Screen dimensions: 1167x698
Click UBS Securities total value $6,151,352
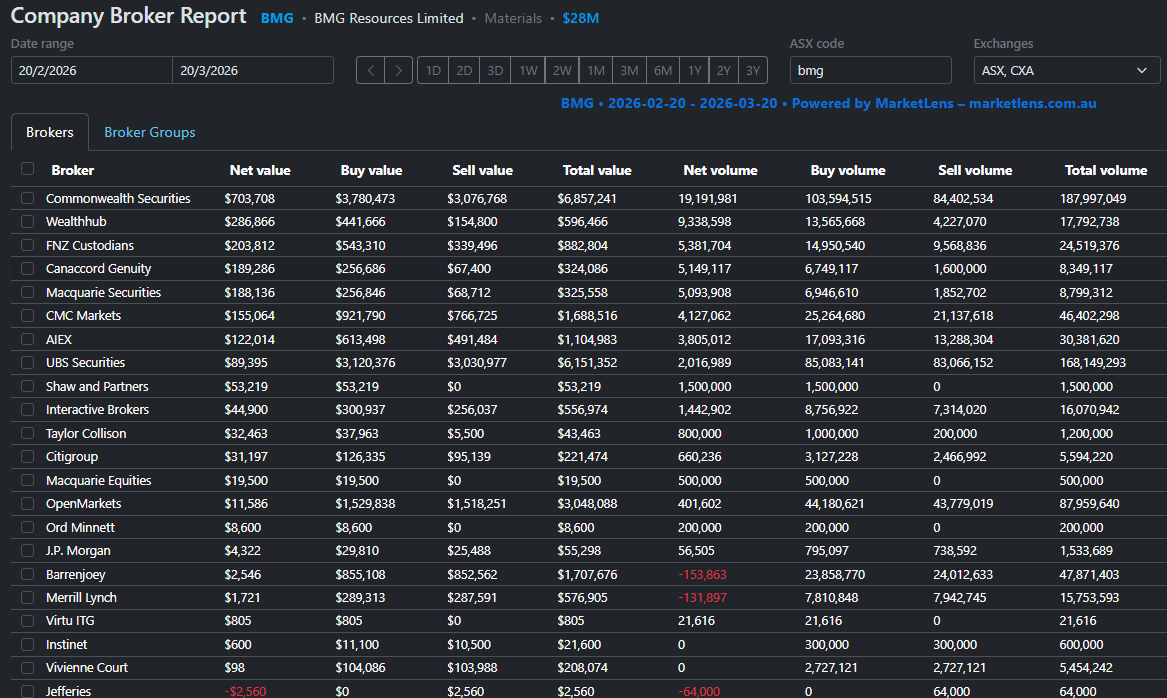587,362
